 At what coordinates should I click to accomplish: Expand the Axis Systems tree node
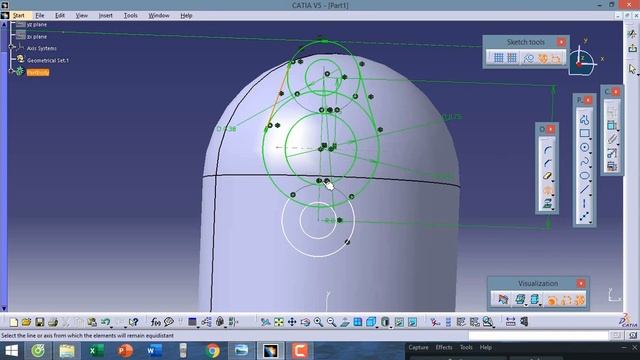11,48
